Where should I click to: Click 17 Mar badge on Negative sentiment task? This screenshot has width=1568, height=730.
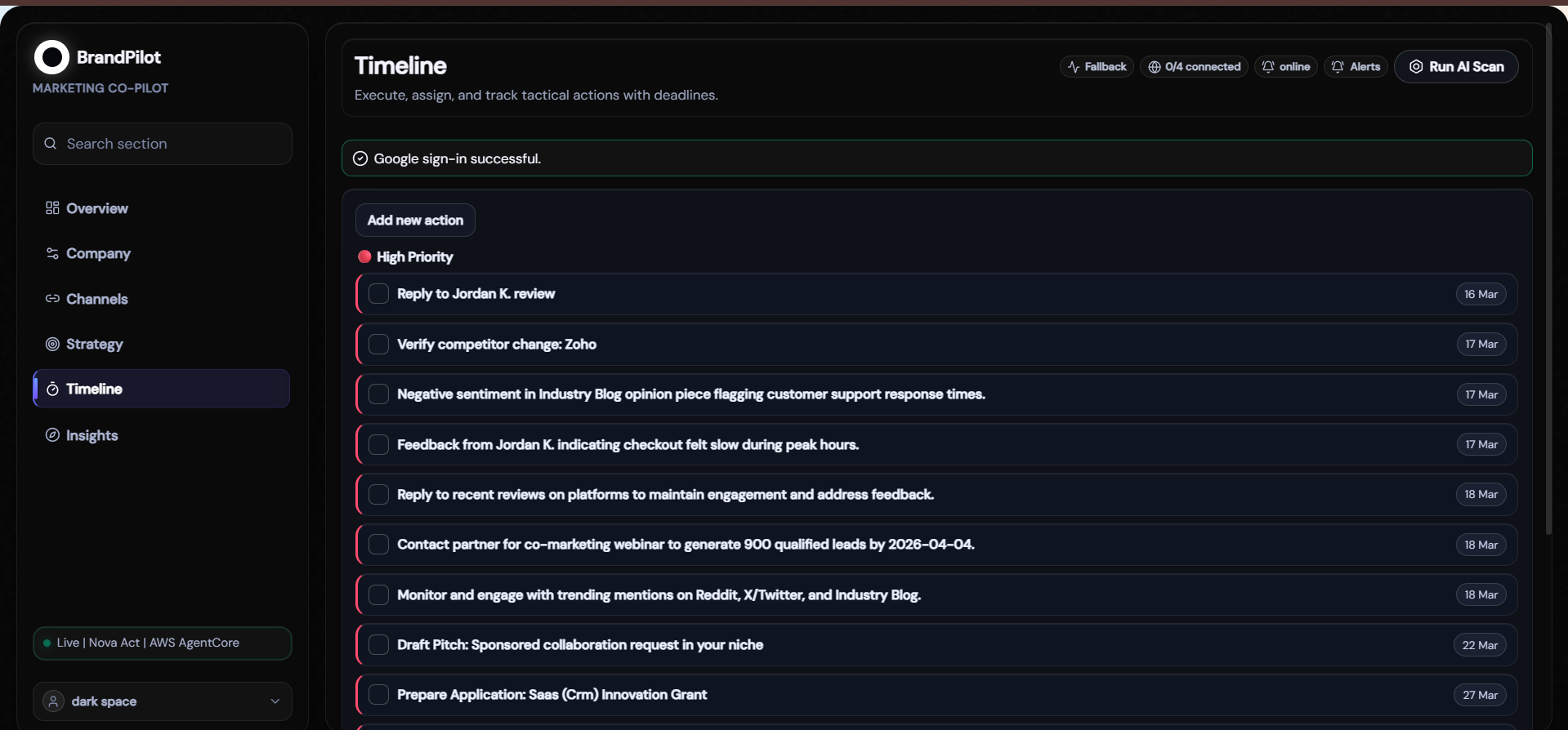pos(1481,394)
